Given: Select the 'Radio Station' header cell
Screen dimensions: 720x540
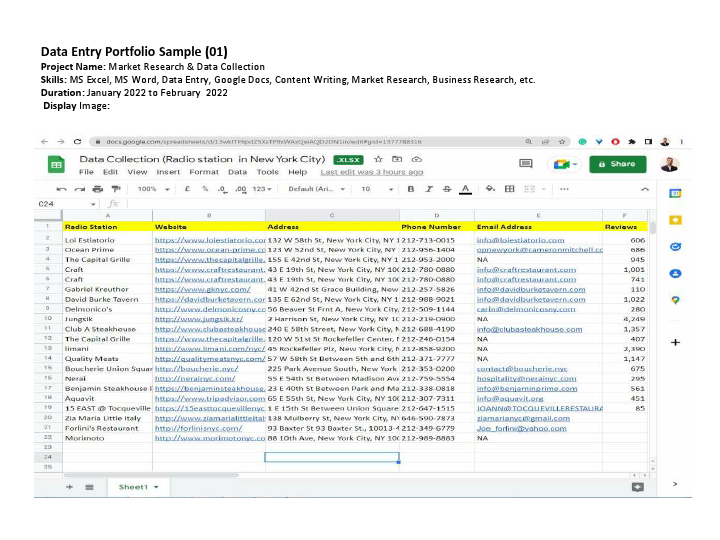Looking at the screenshot, I should tap(107, 227).
